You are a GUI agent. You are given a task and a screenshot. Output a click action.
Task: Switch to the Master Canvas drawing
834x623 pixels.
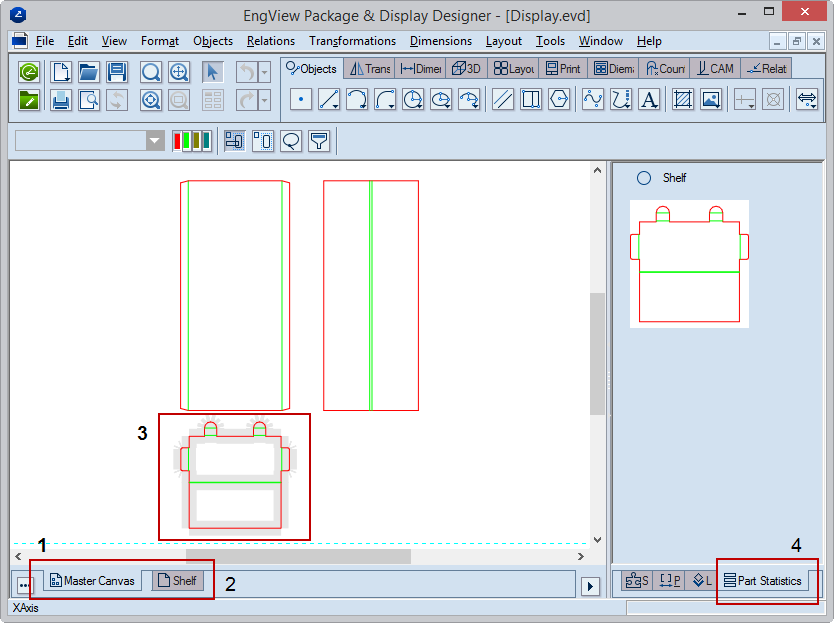tap(92, 581)
